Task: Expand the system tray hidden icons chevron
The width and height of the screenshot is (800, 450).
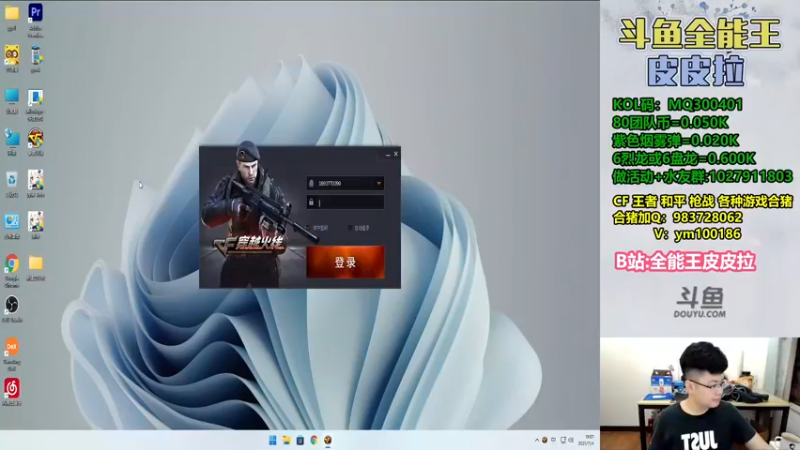Action: click(537, 440)
